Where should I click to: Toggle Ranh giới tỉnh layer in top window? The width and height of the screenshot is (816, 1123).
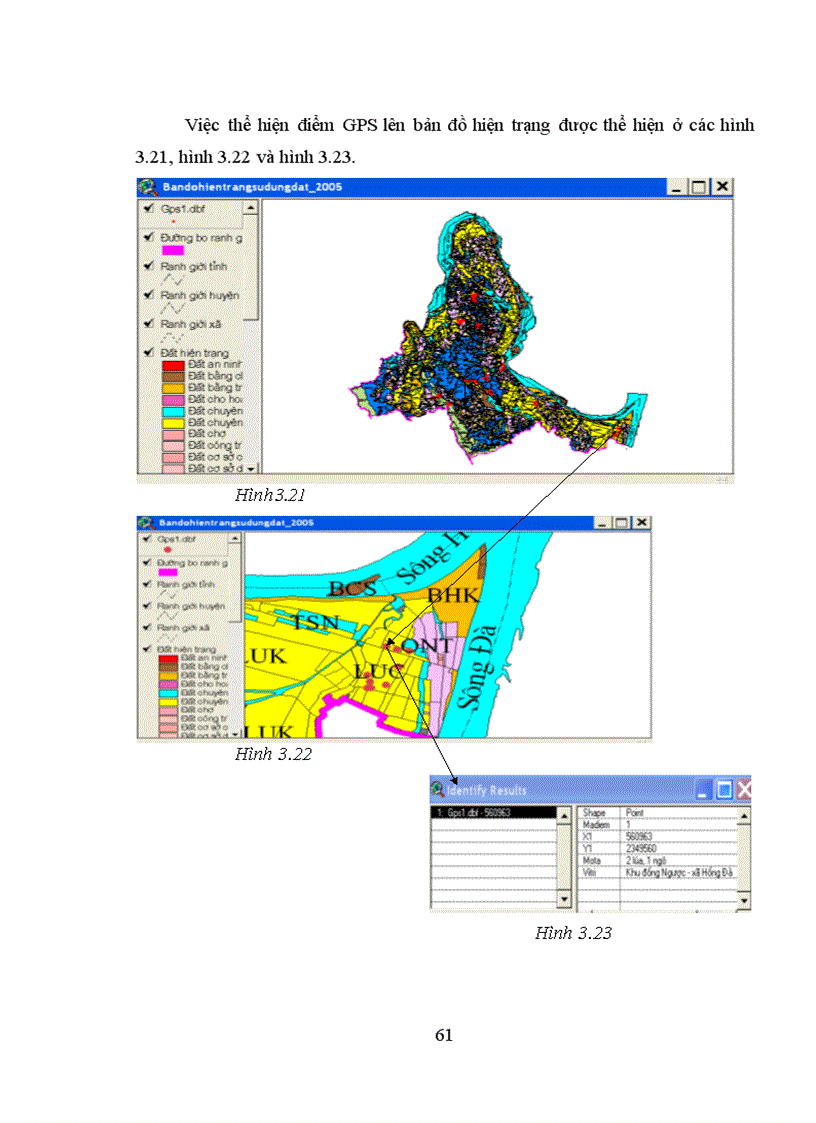148,267
